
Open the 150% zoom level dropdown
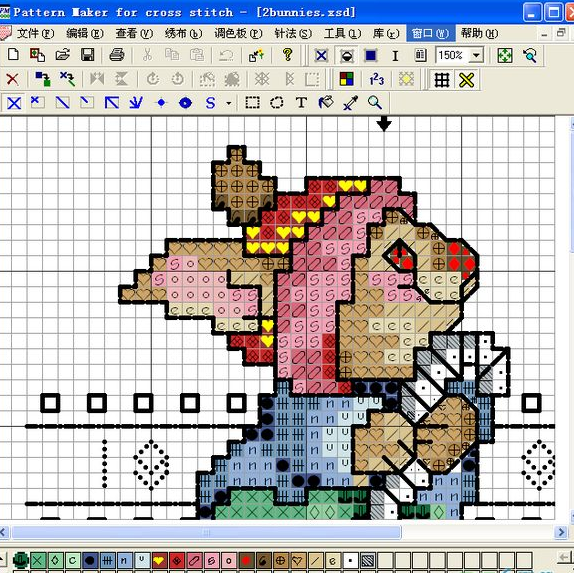476,56
